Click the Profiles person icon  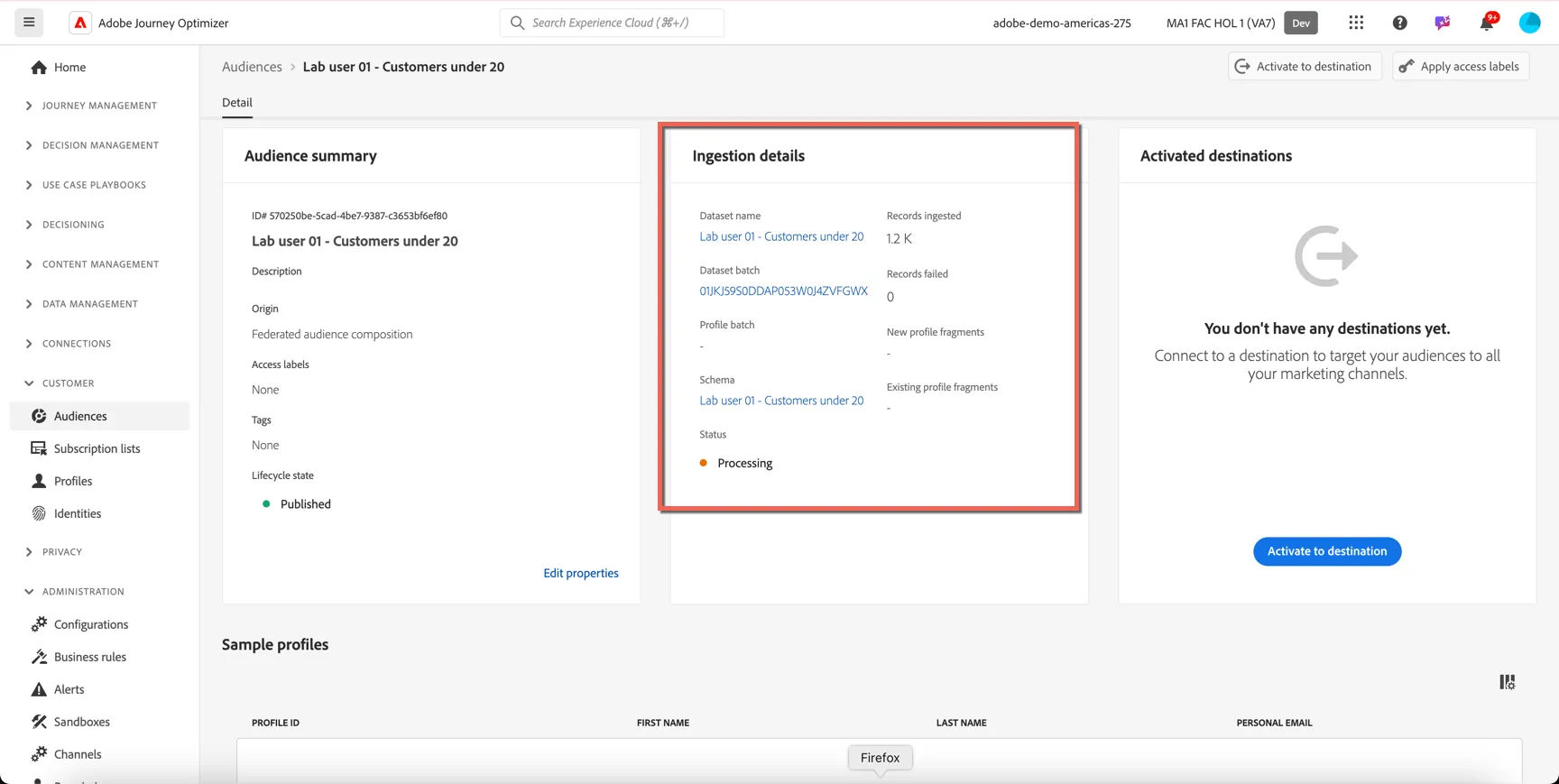pyautogui.click(x=39, y=481)
